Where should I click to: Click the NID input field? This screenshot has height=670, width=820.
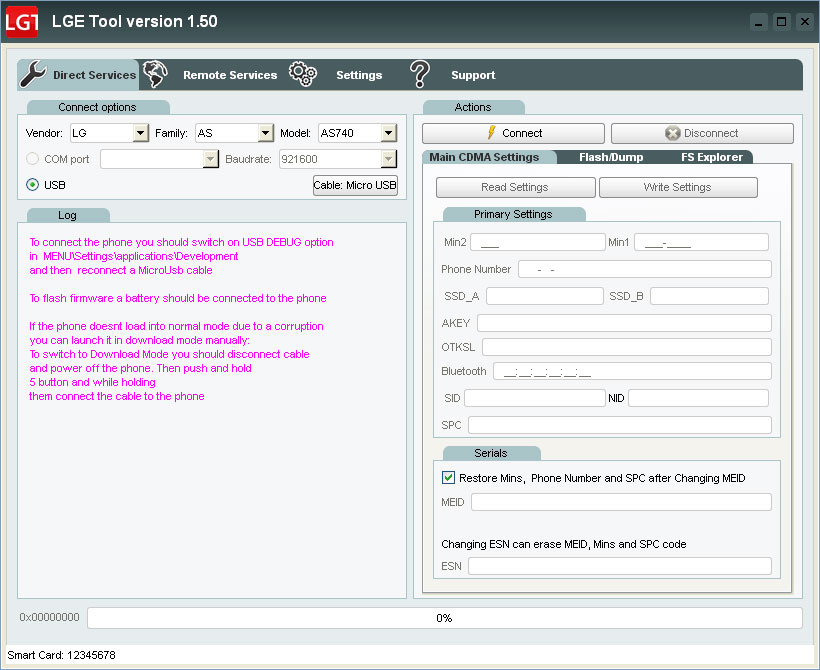click(698, 398)
